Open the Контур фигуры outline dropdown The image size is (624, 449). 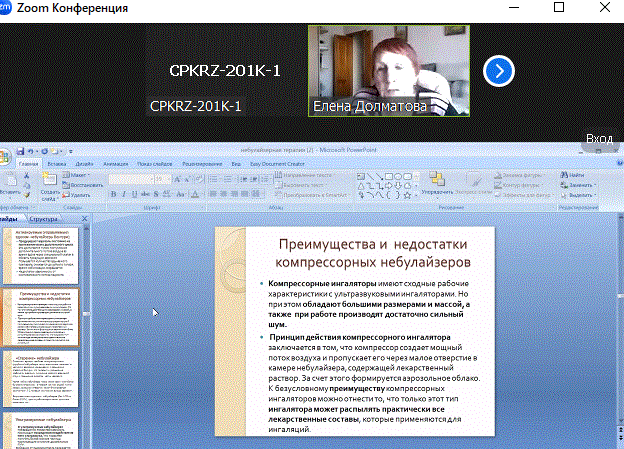[519, 185]
